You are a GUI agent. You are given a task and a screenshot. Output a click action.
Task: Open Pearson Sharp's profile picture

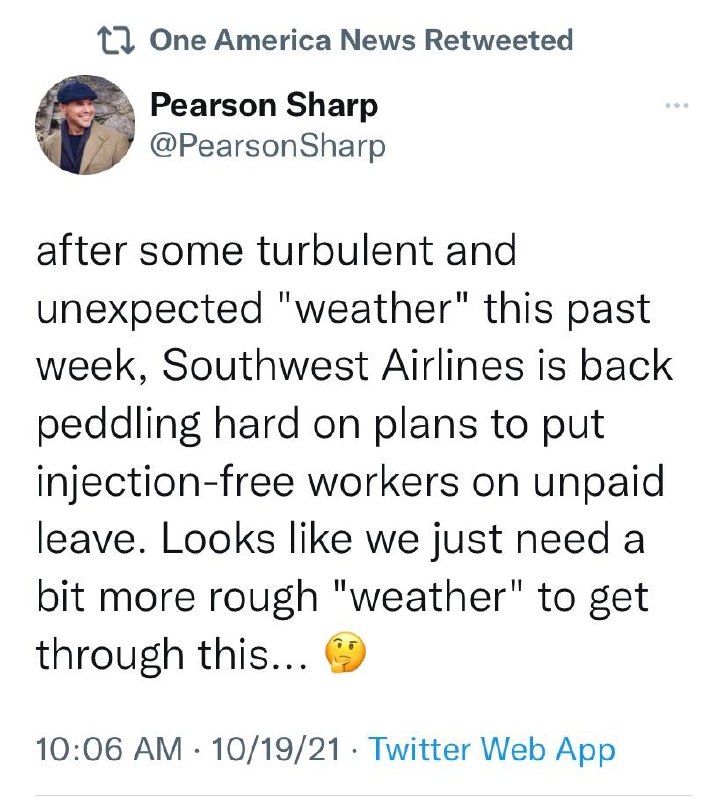pos(85,125)
